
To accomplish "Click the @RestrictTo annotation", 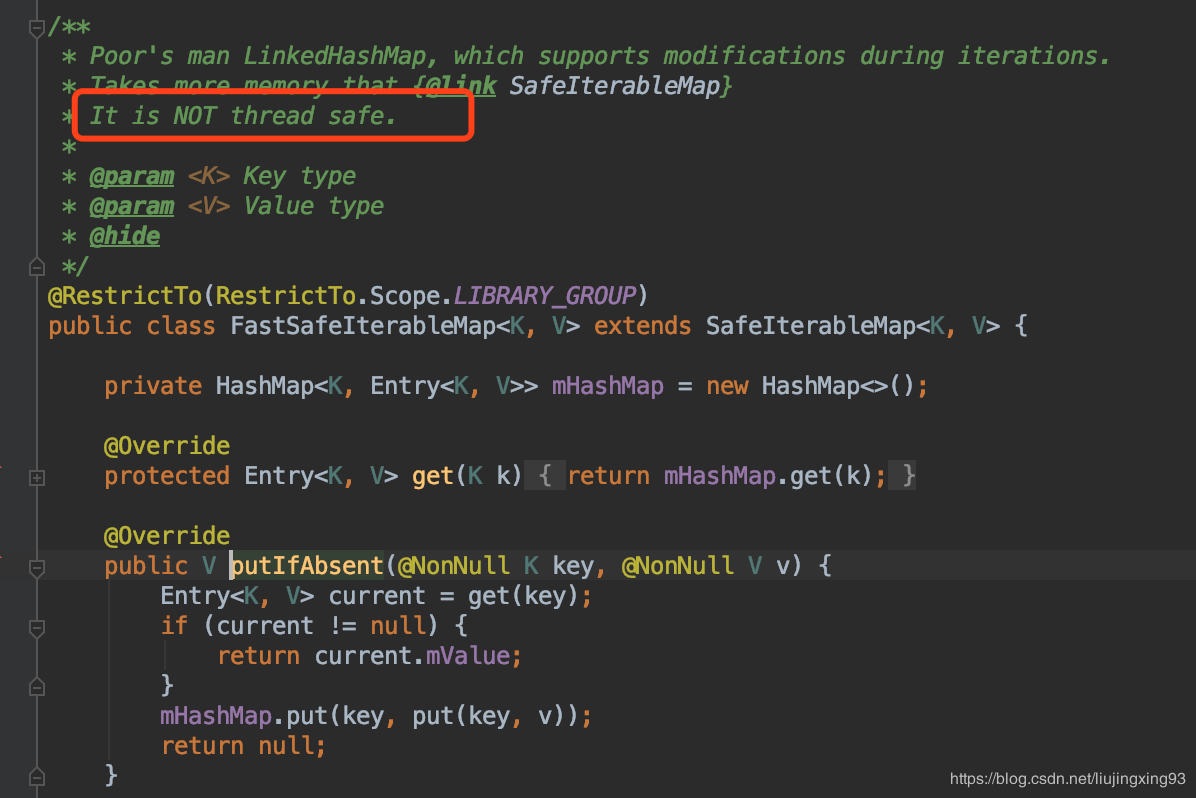I will click(126, 295).
